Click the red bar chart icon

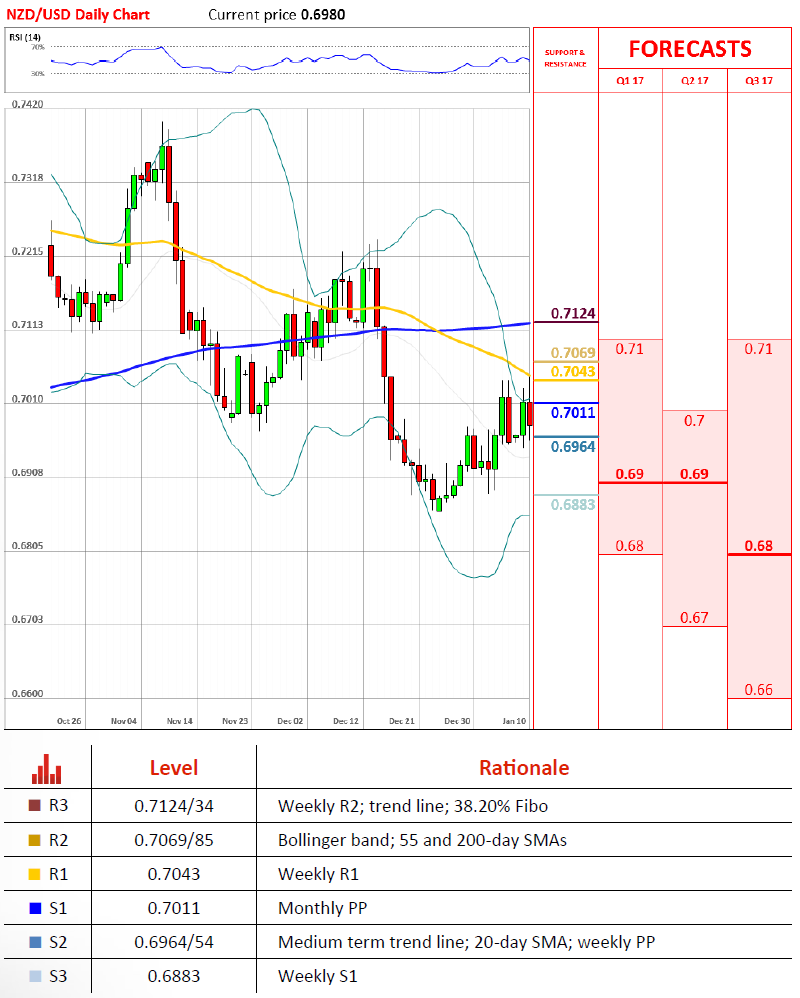coord(46,769)
